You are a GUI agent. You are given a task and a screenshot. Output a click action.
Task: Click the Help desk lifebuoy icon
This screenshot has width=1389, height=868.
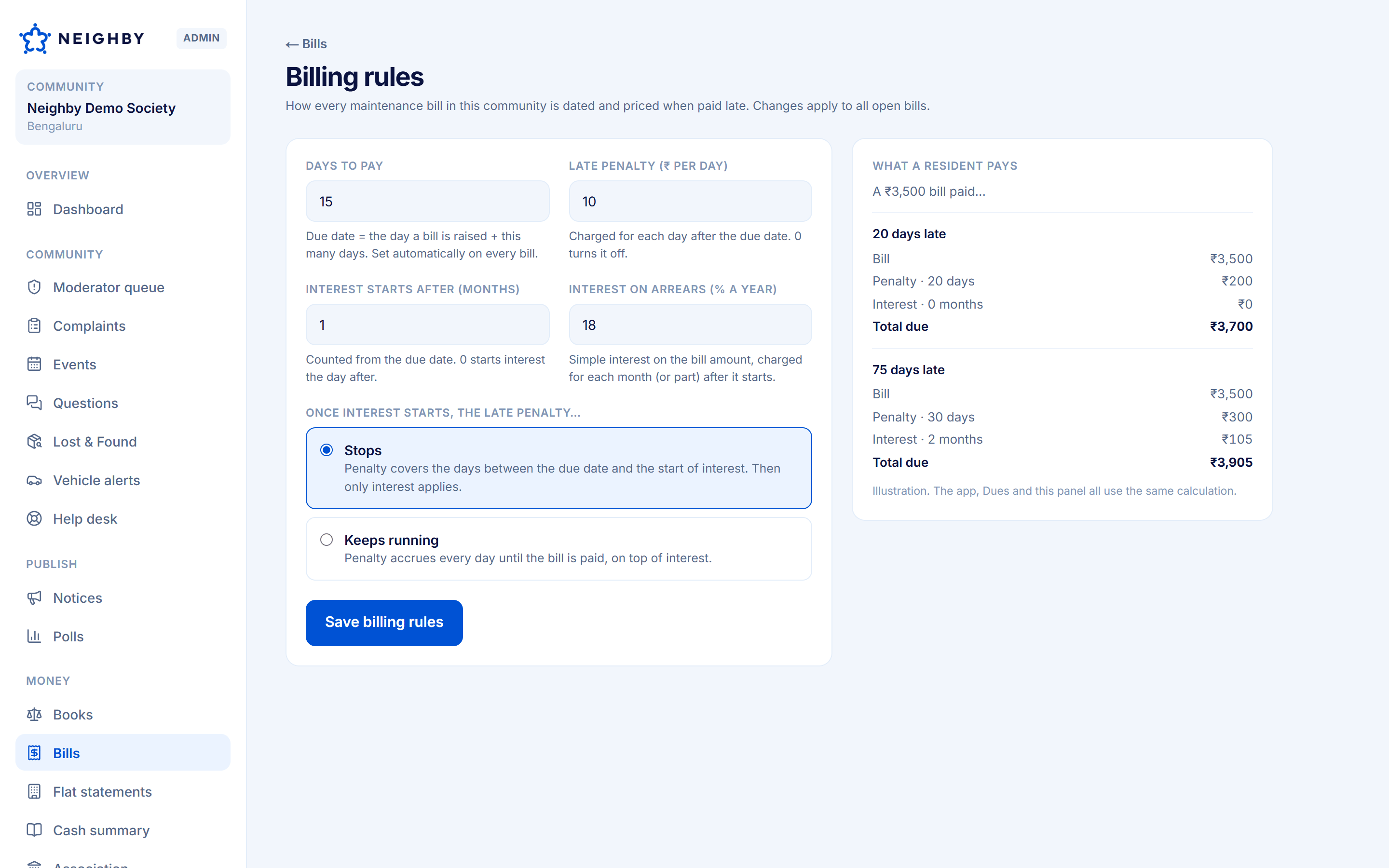click(34, 518)
